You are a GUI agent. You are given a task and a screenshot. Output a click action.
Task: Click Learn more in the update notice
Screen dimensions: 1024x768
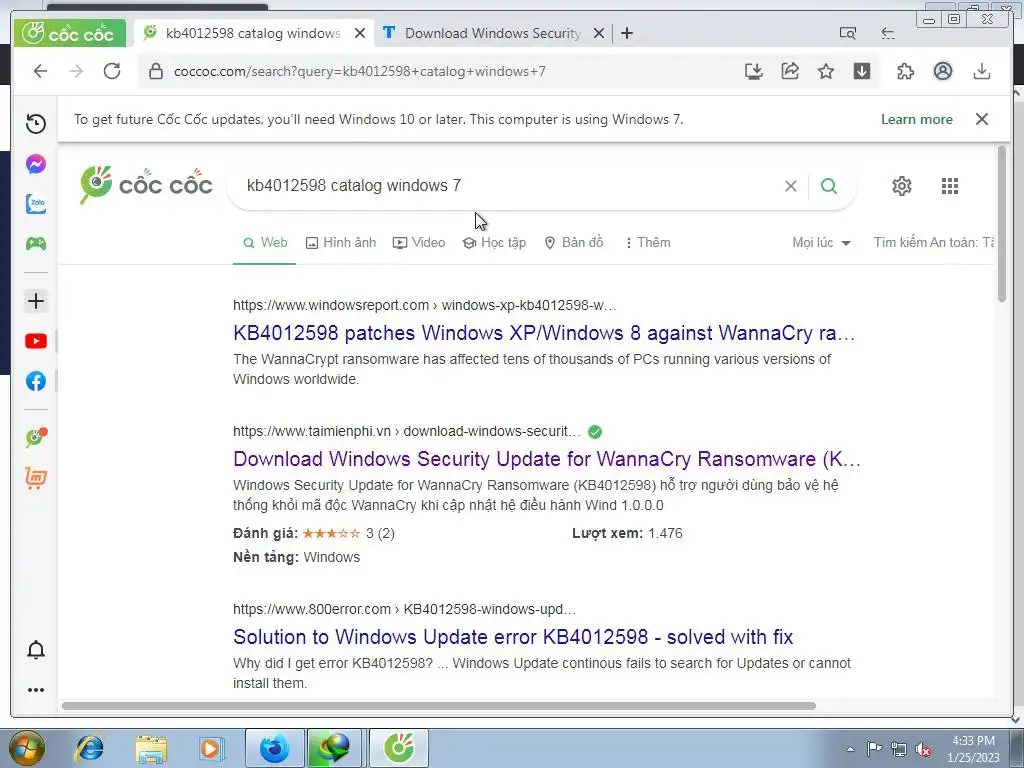tap(917, 120)
